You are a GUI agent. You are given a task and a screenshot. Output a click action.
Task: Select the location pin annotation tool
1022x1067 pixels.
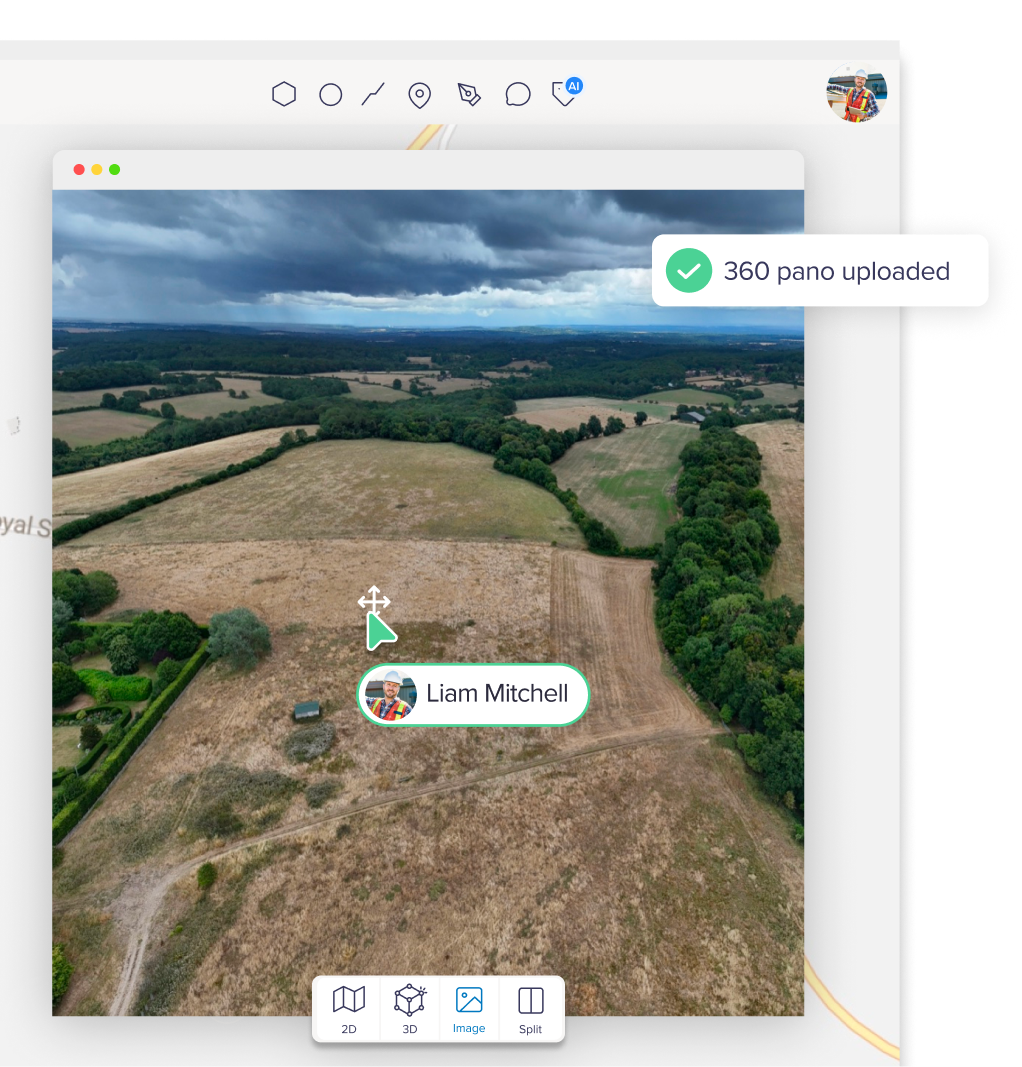click(x=419, y=93)
